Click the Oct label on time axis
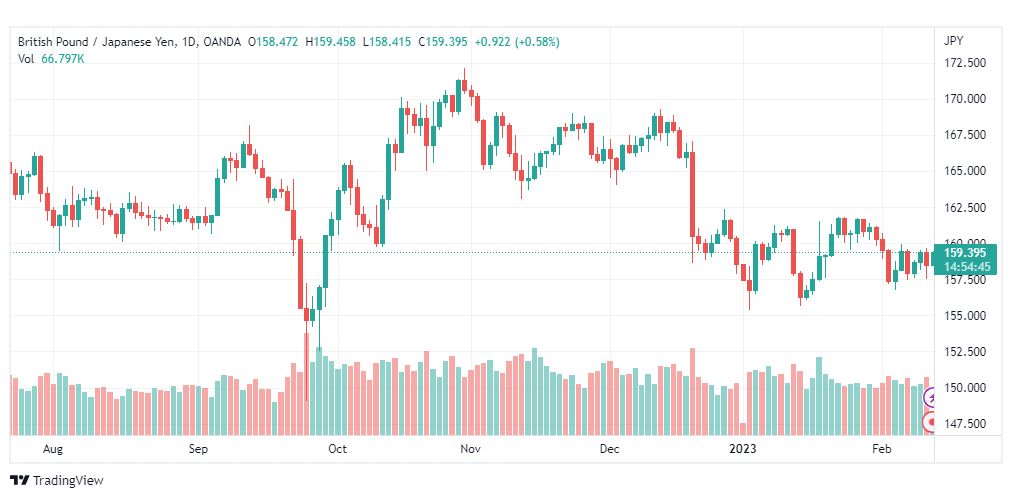 338,449
